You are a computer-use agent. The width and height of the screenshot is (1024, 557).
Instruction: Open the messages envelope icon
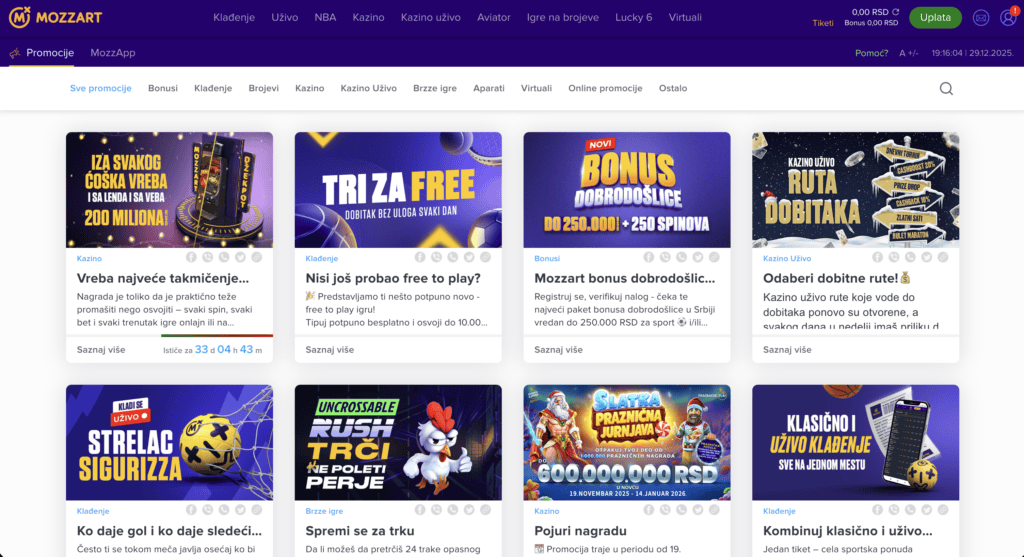point(980,18)
